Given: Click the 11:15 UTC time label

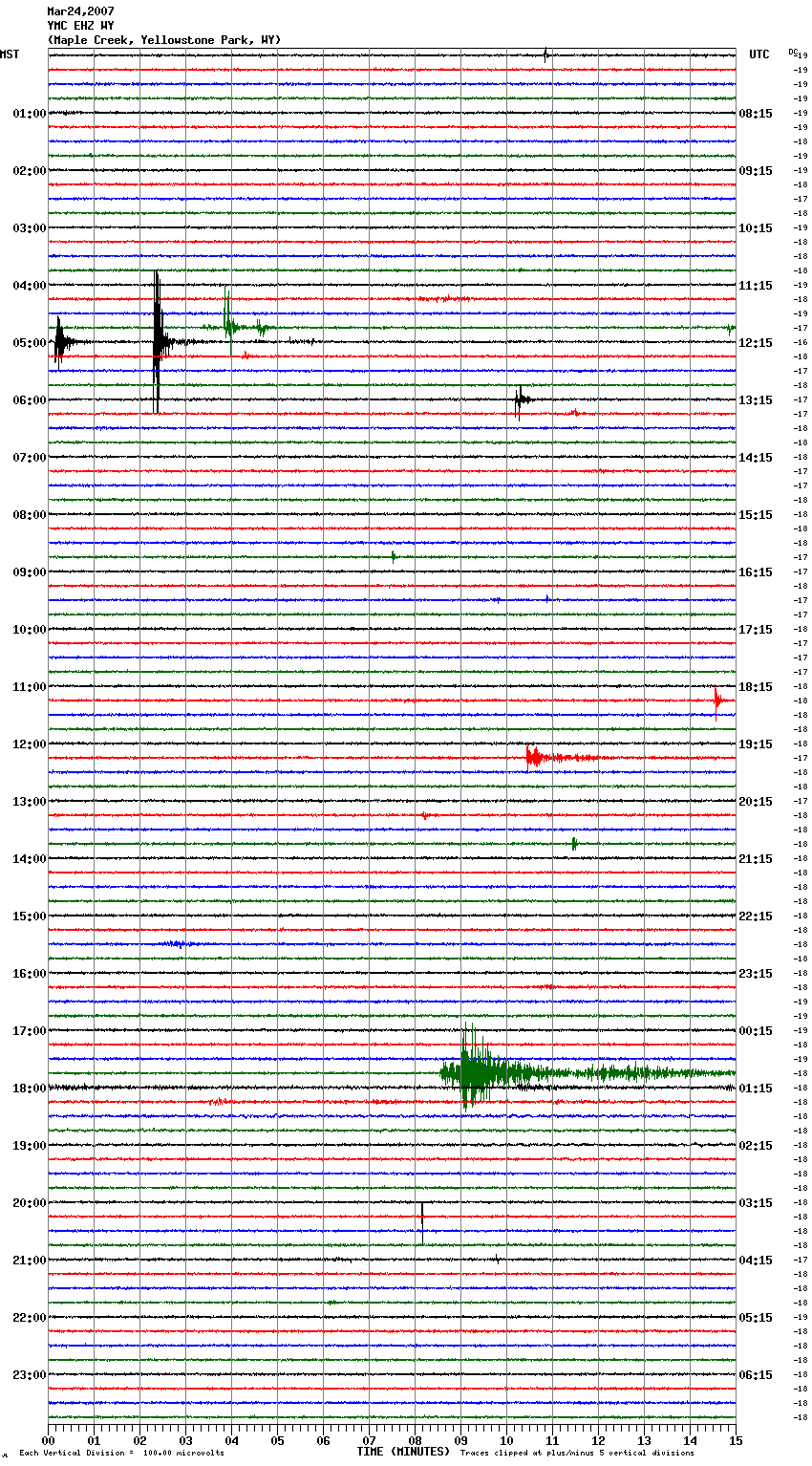Looking at the screenshot, I should pyautogui.click(x=756, y=286).
